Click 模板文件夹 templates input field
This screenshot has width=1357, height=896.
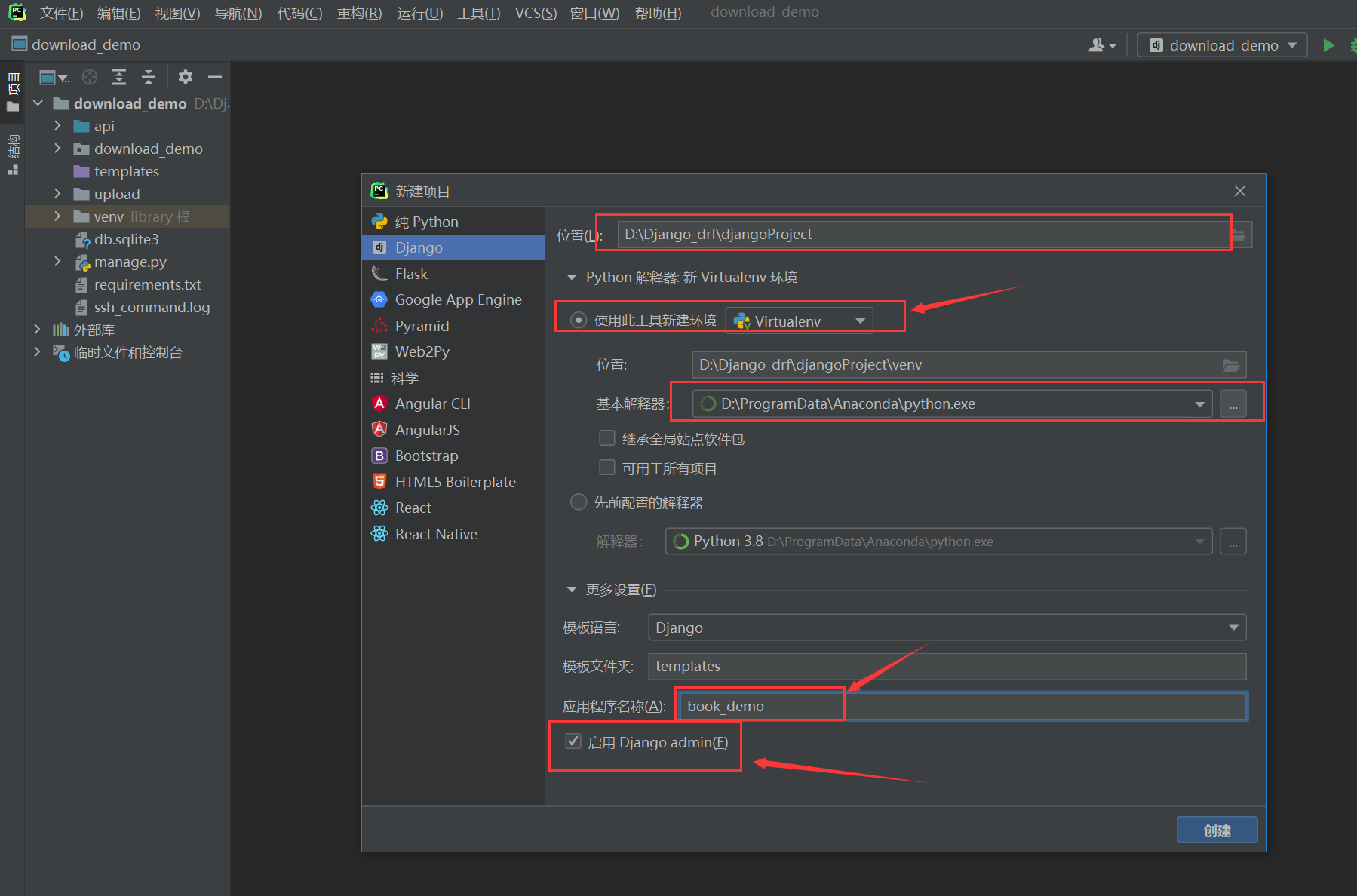pyautogui.click(x=947, y=667)
